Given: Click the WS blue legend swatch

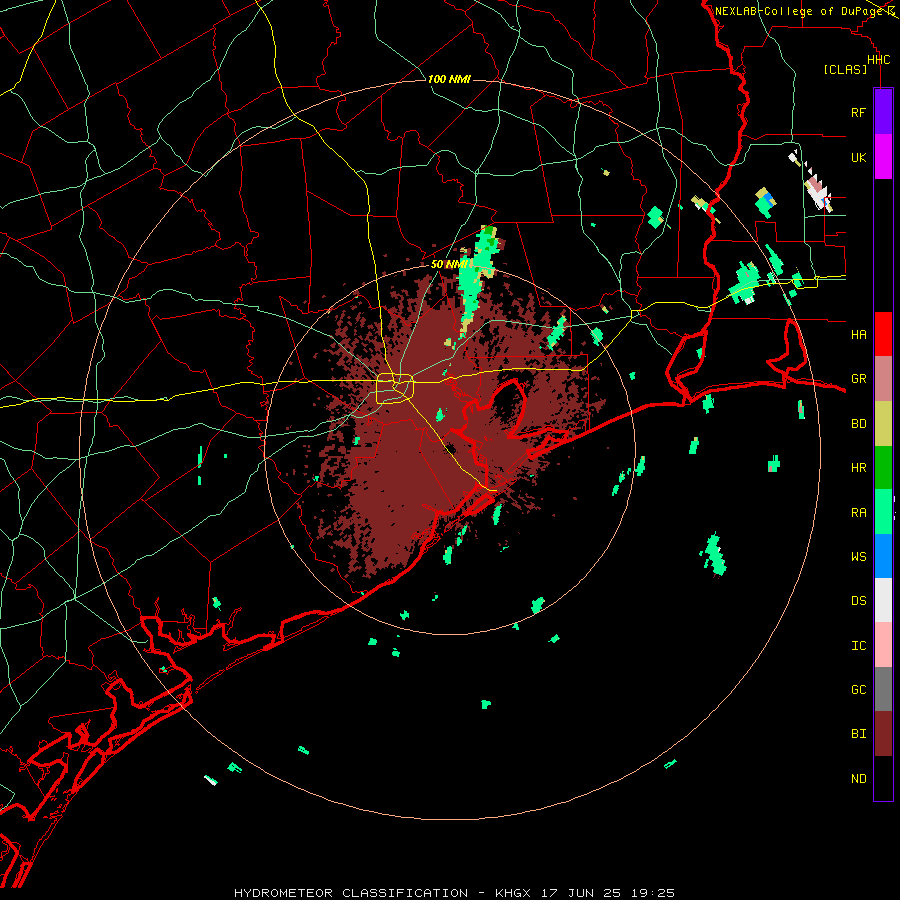Looking at the screenshot, I should 883,556.
